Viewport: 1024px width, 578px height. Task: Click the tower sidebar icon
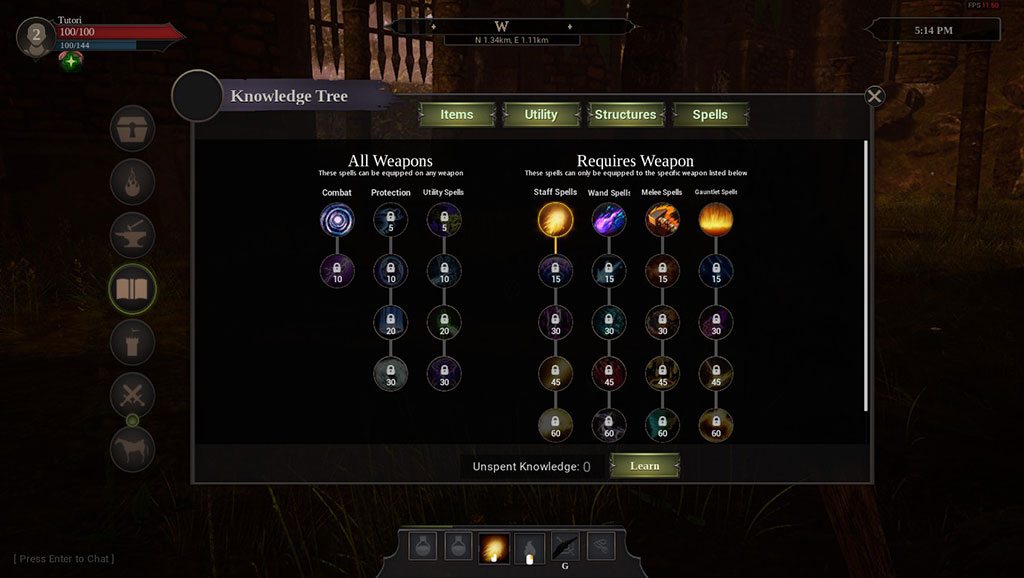[x=133, y=342]
